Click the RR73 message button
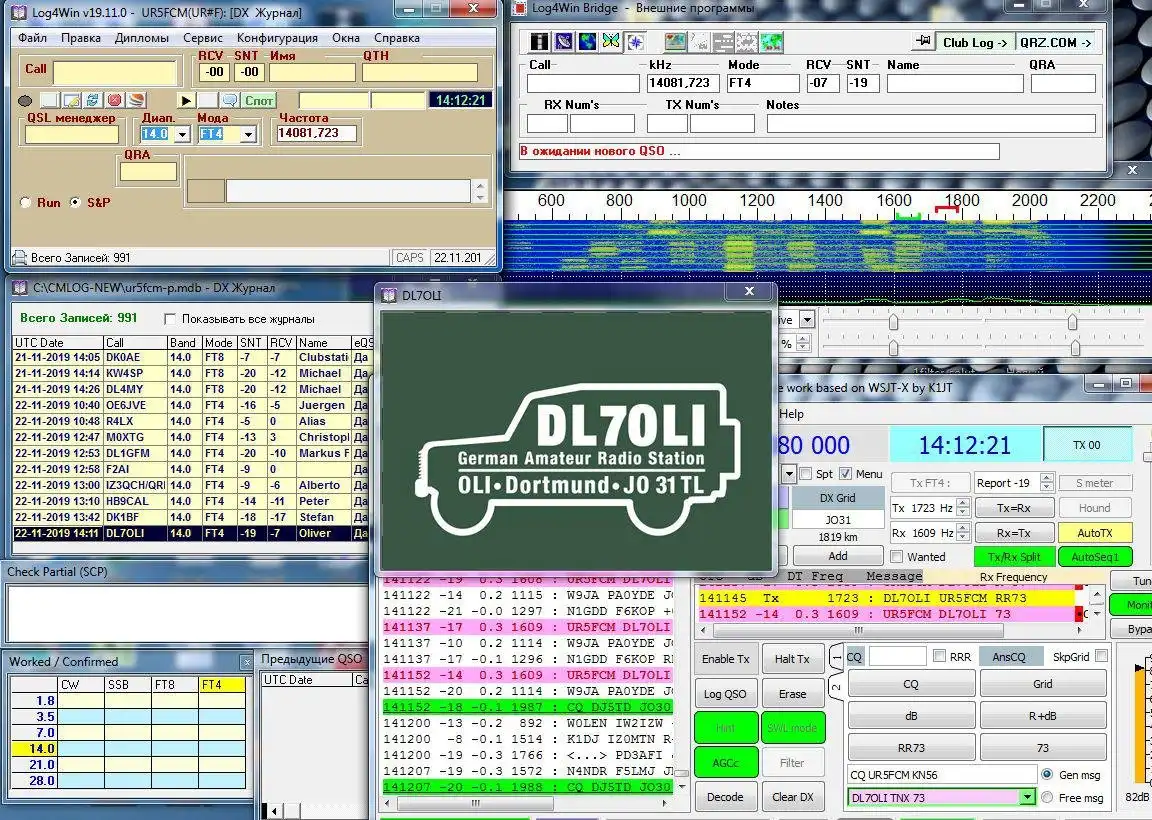Image resolution: width=1152 pixels, height=820 pixels. [x=911, y=748]
